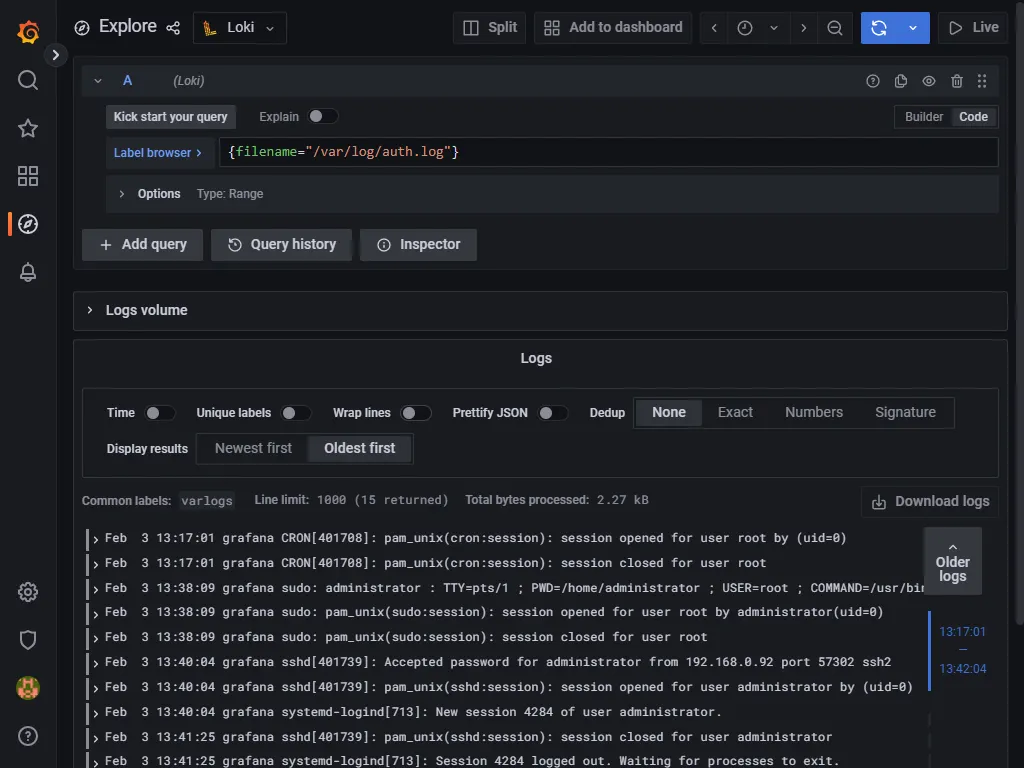Screen dimensions: 1024x768
Task: Duplicate query A
Action: 901,81
